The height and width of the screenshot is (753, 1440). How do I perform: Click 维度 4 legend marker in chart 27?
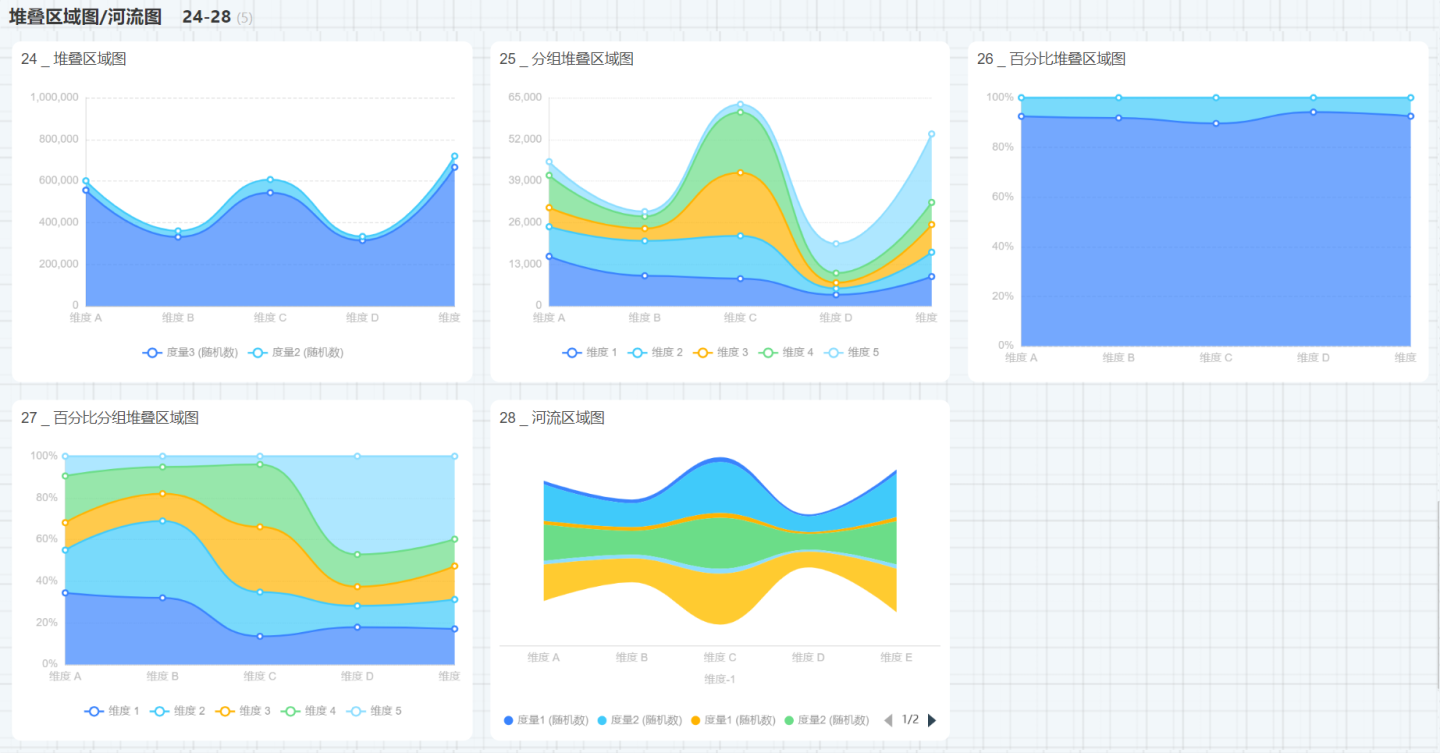click(291, 711)
